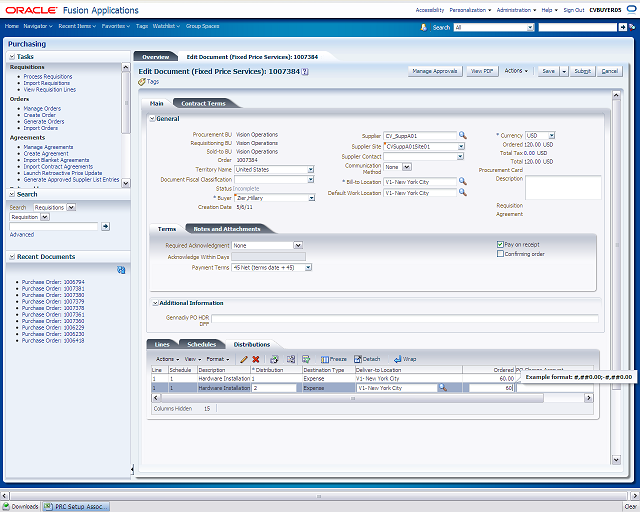Click the Submit button

coord(582,71)
